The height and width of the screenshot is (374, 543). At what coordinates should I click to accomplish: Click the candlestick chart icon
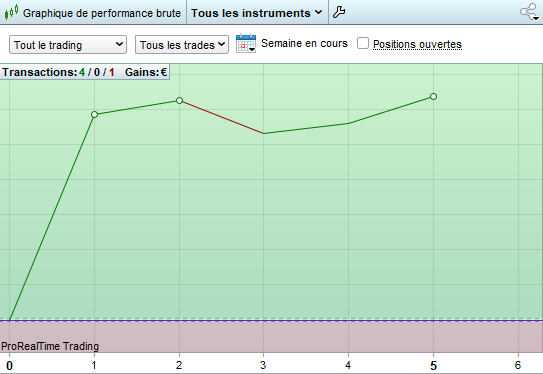tap(11, 12)
